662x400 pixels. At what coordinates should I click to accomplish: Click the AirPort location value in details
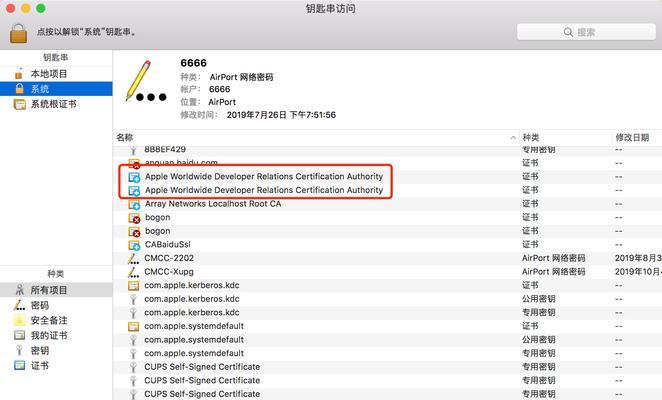coord(222,102)
